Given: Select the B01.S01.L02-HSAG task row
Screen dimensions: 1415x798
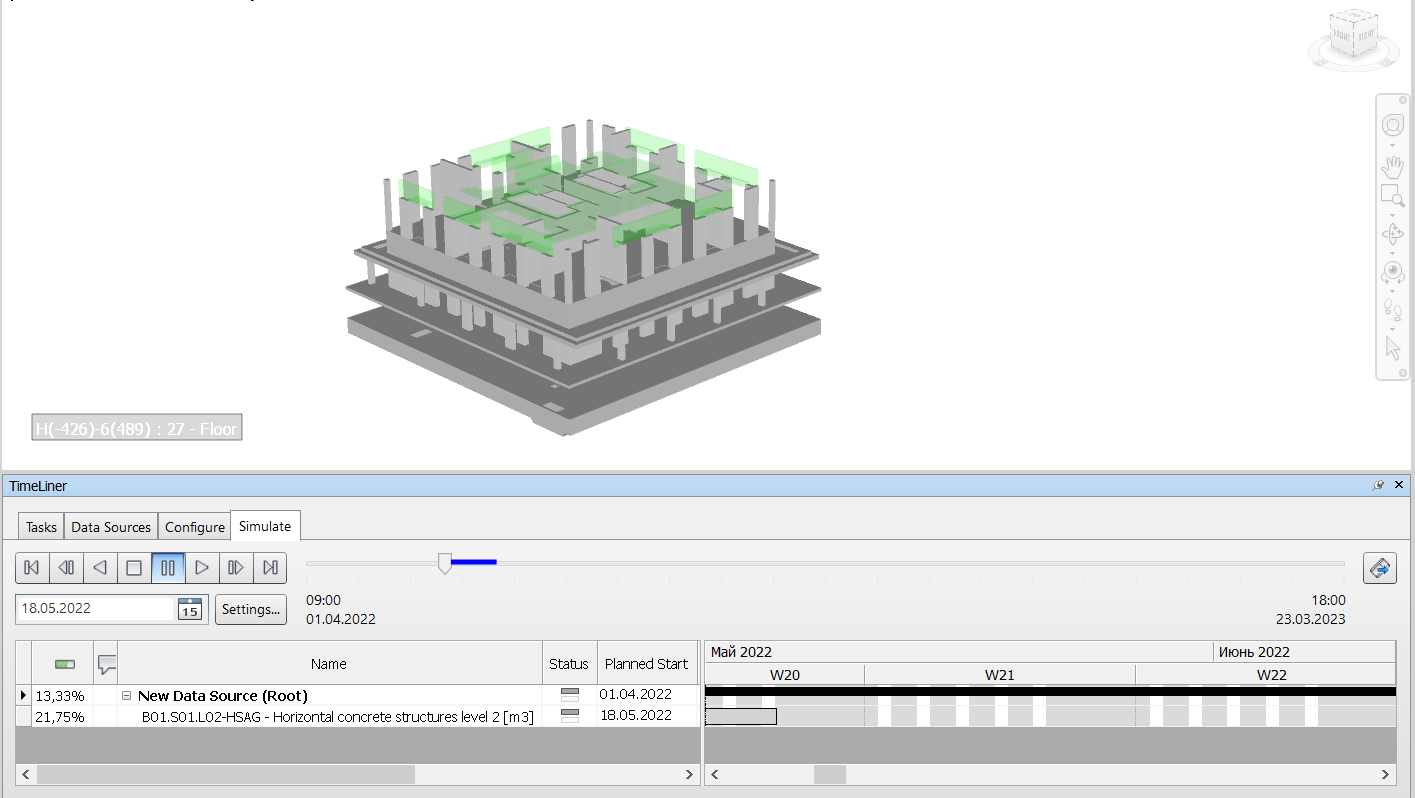Looking at the screenshot, I should (x=357, y=716).
